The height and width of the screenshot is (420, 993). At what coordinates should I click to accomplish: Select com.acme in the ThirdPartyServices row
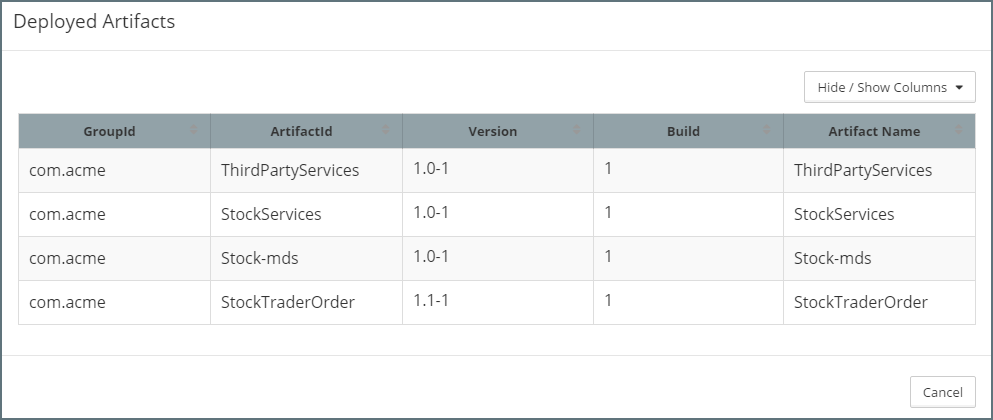(67, 170)
